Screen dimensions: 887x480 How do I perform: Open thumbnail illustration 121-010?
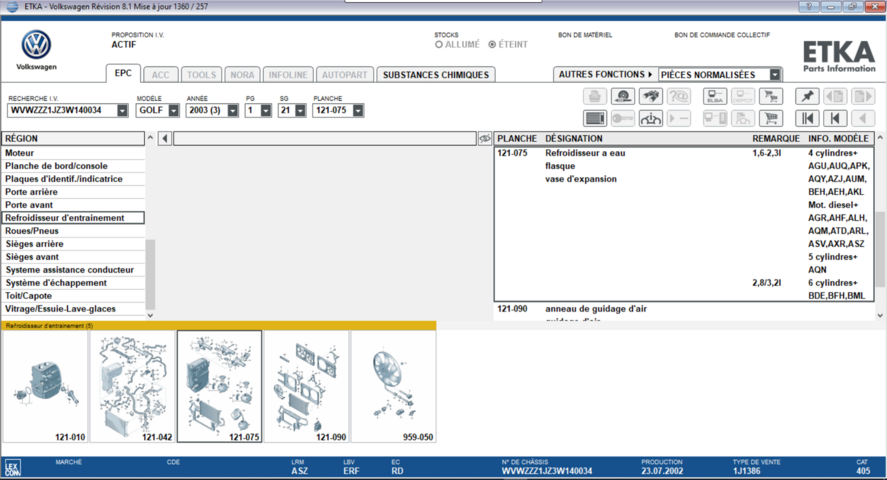pyautogui.click(x=45, y=386)
